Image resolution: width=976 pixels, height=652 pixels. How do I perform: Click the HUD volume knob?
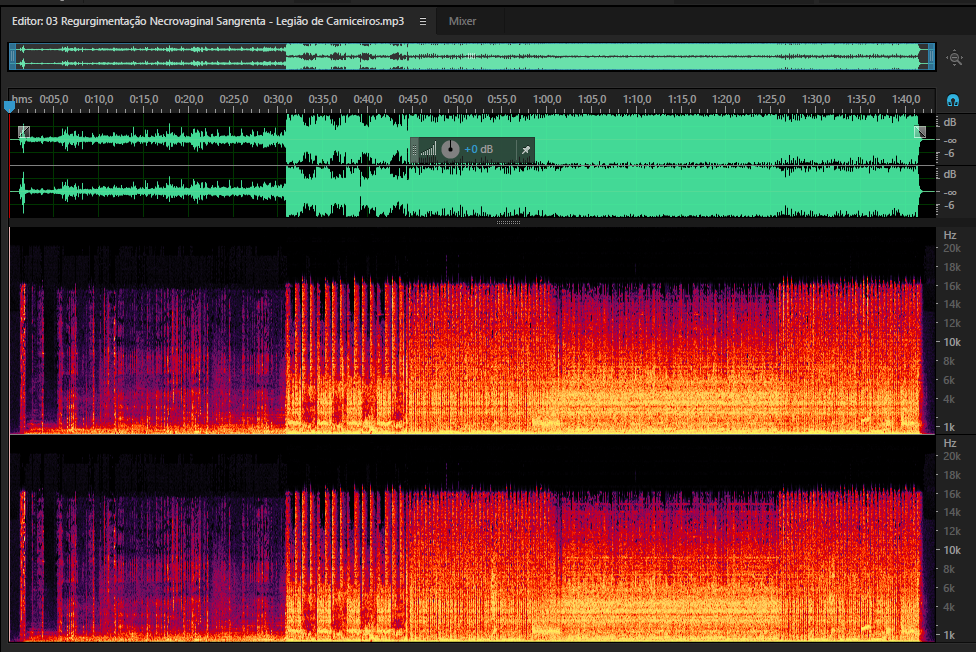point(449,149)
